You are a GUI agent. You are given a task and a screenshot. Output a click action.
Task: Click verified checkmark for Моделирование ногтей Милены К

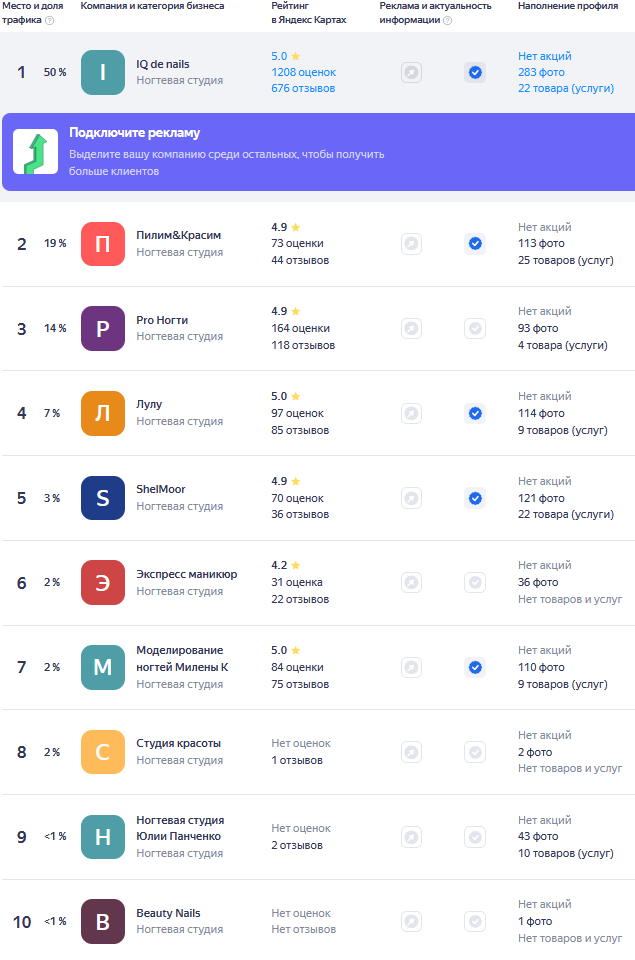point(475,667)
